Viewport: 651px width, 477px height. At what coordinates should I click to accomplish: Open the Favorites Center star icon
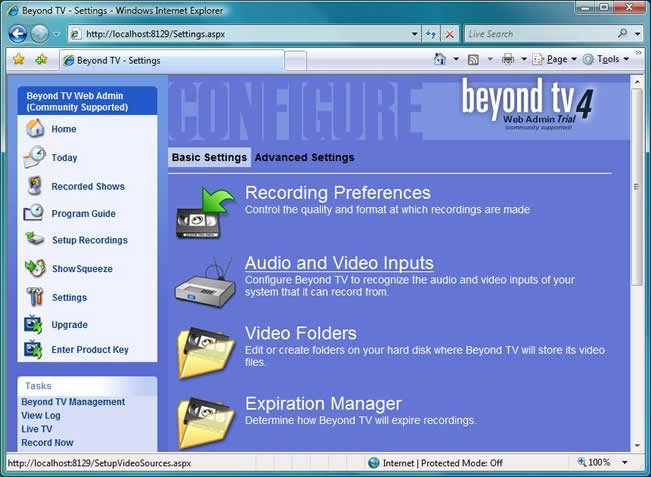click(x=19, y=59)
